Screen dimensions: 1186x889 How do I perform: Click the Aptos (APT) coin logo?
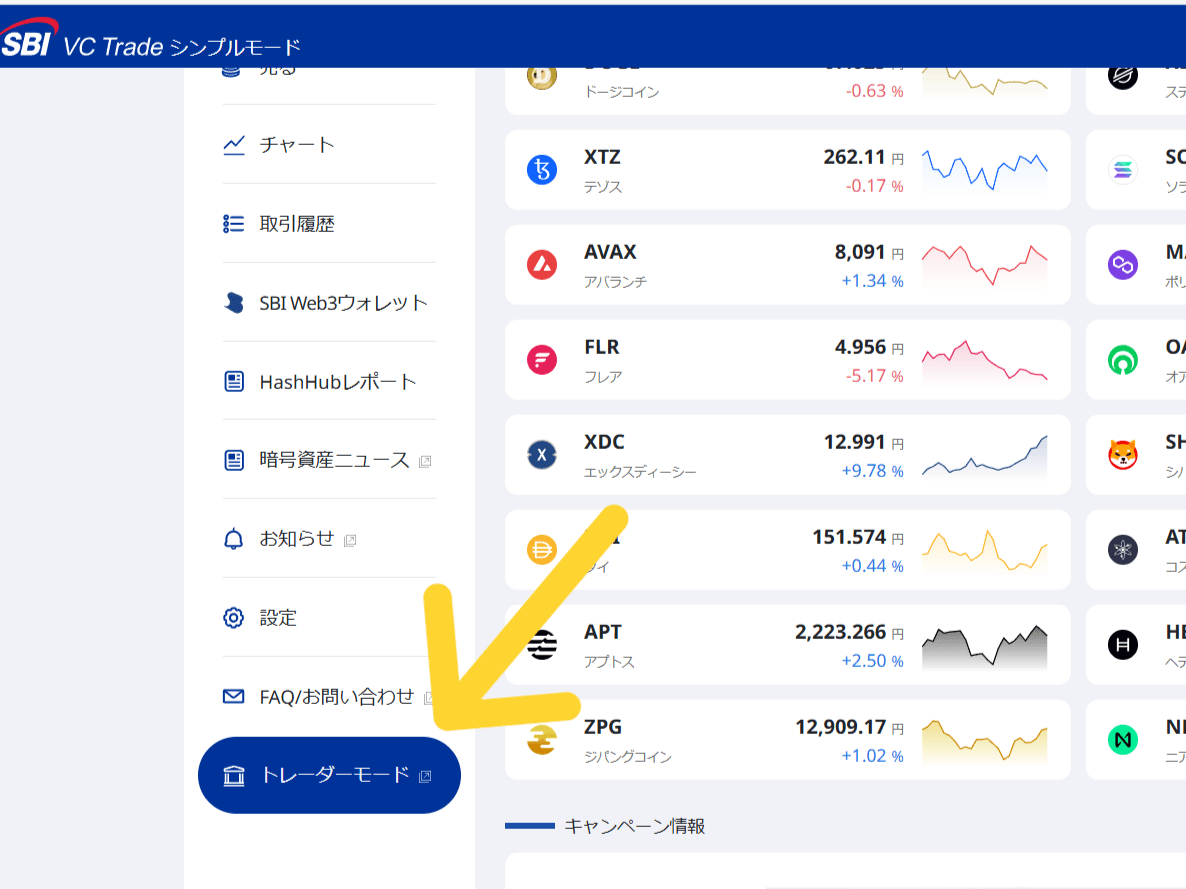click(541, 644)
